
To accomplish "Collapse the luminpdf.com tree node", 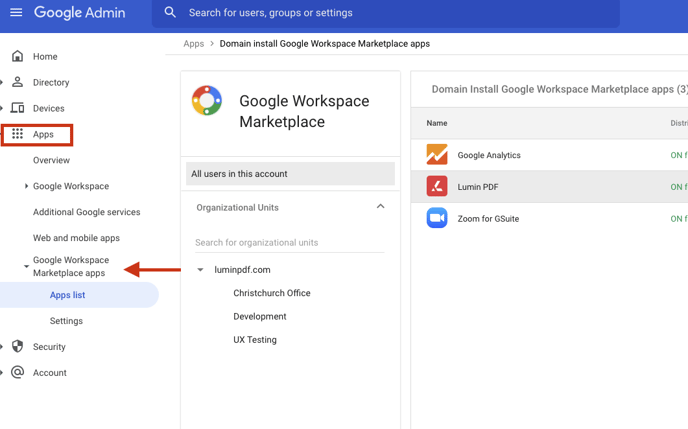I will coord(200,270).
